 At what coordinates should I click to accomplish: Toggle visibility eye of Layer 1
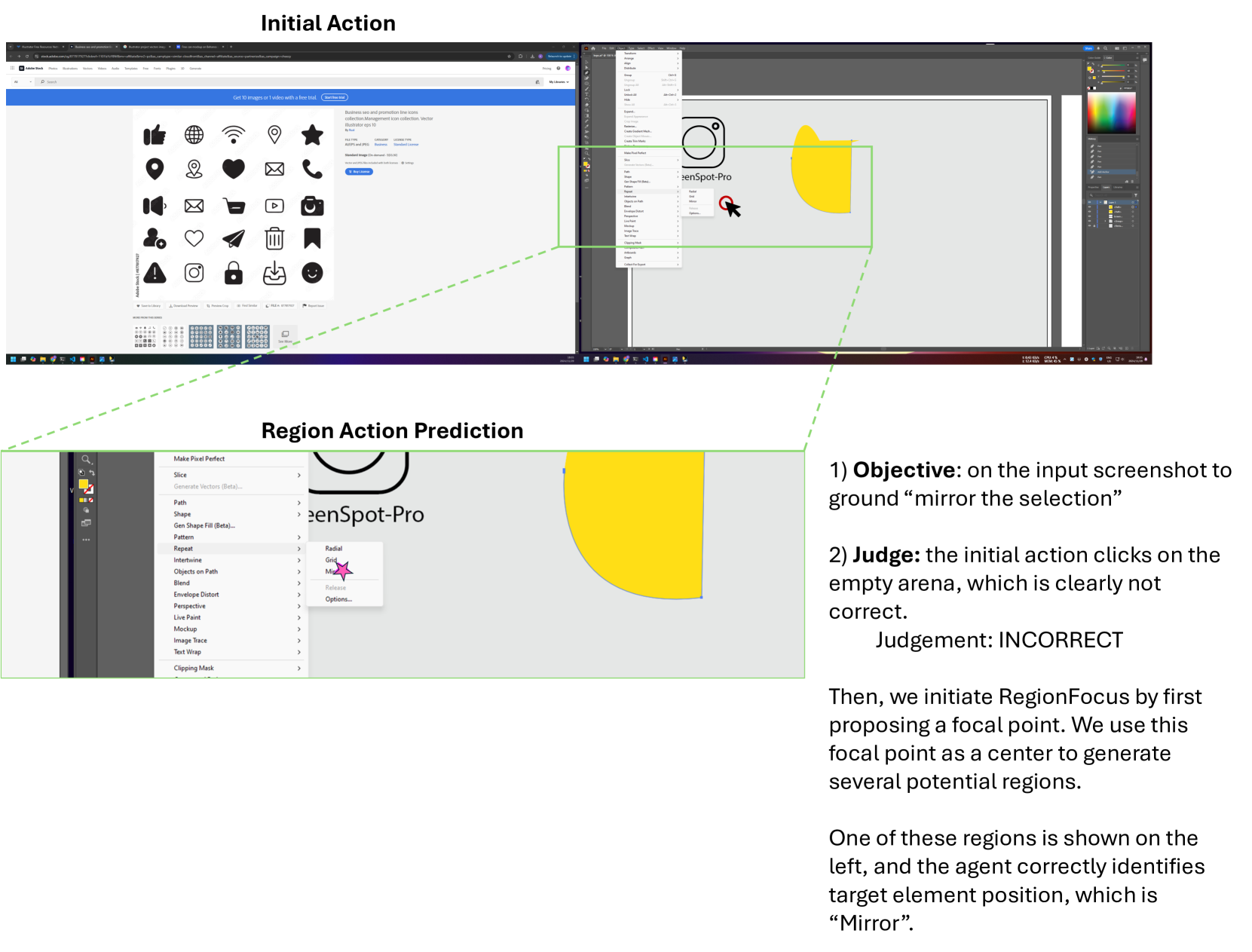click(1089, 202)
